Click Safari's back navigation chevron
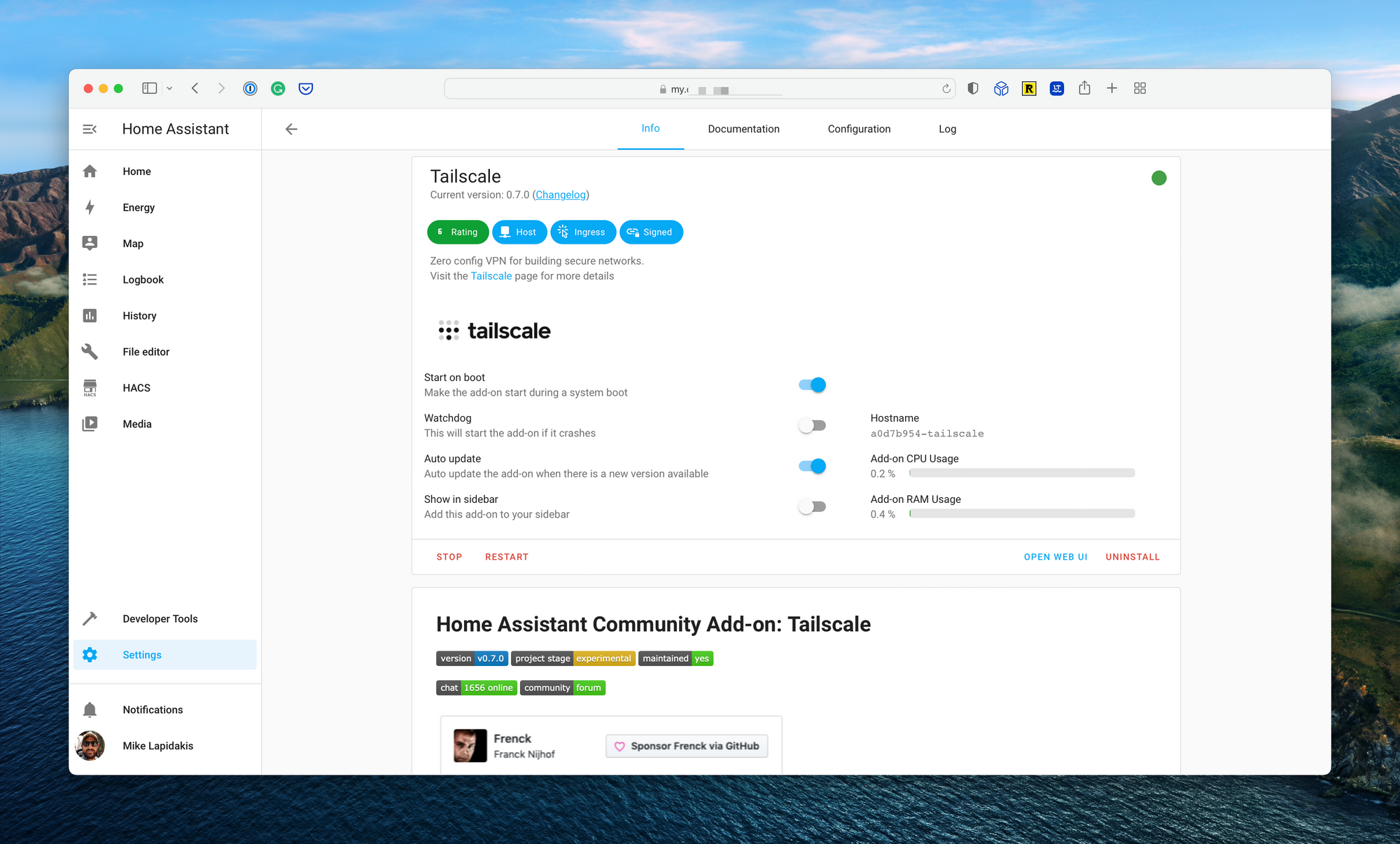This screenshot has height=844, width=1400. (195, 88)
